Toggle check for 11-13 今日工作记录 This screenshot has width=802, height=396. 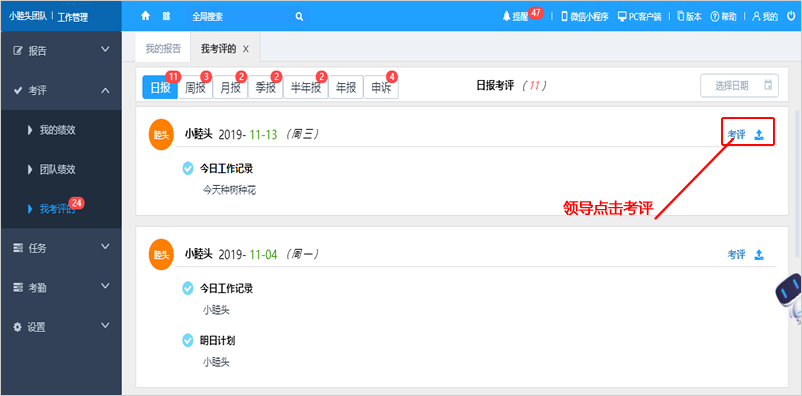pyautogui.click(x=188, y=168)
